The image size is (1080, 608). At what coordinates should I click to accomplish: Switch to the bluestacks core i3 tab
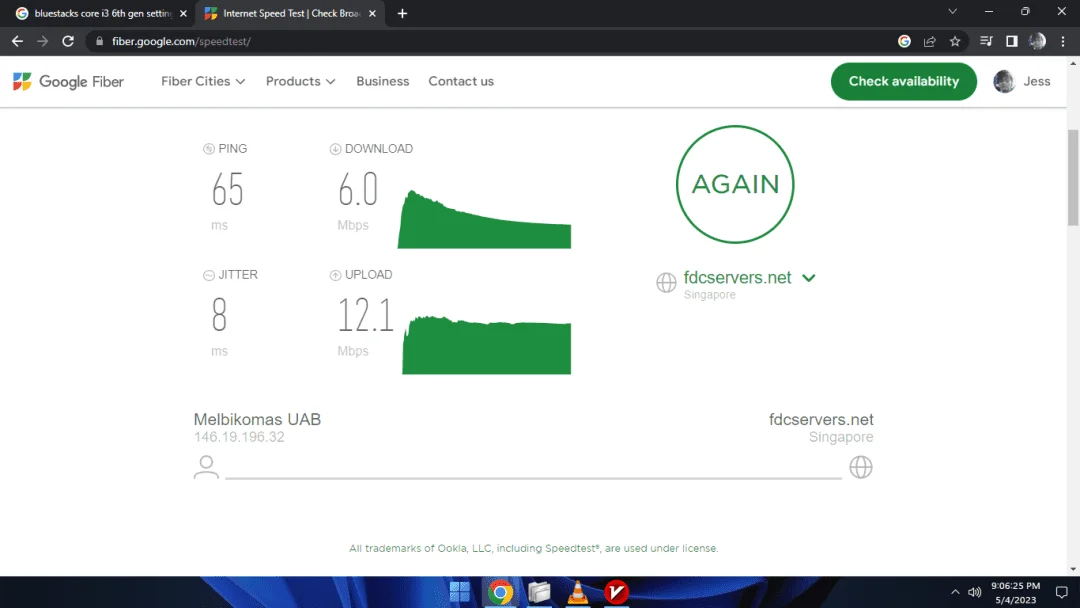click(102, 13)
